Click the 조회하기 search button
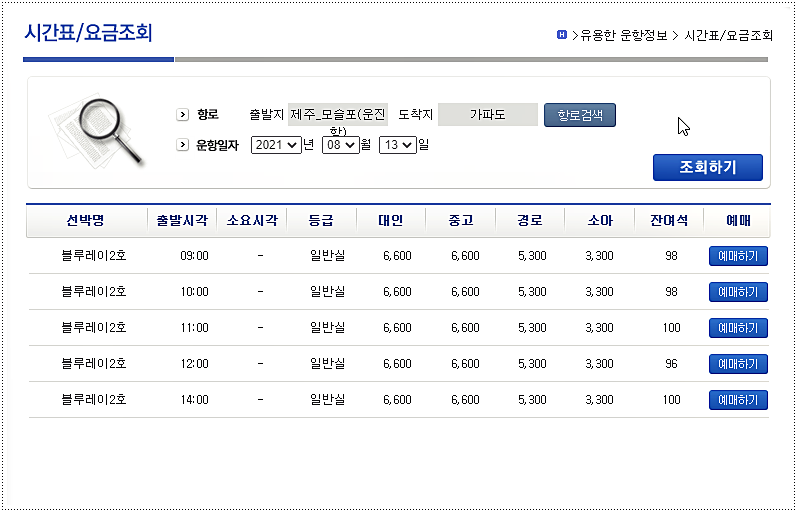 click(708, 167)
